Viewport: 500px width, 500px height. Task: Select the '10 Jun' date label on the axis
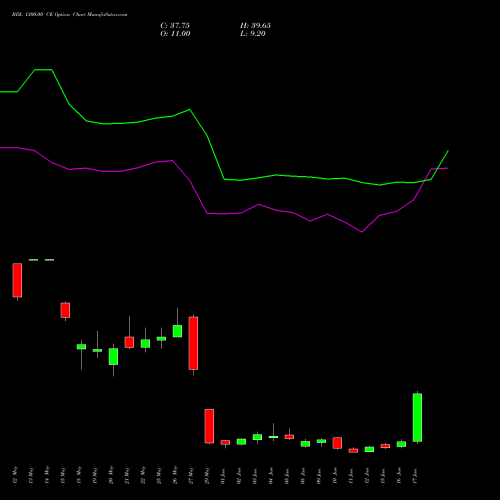[335, 476]
